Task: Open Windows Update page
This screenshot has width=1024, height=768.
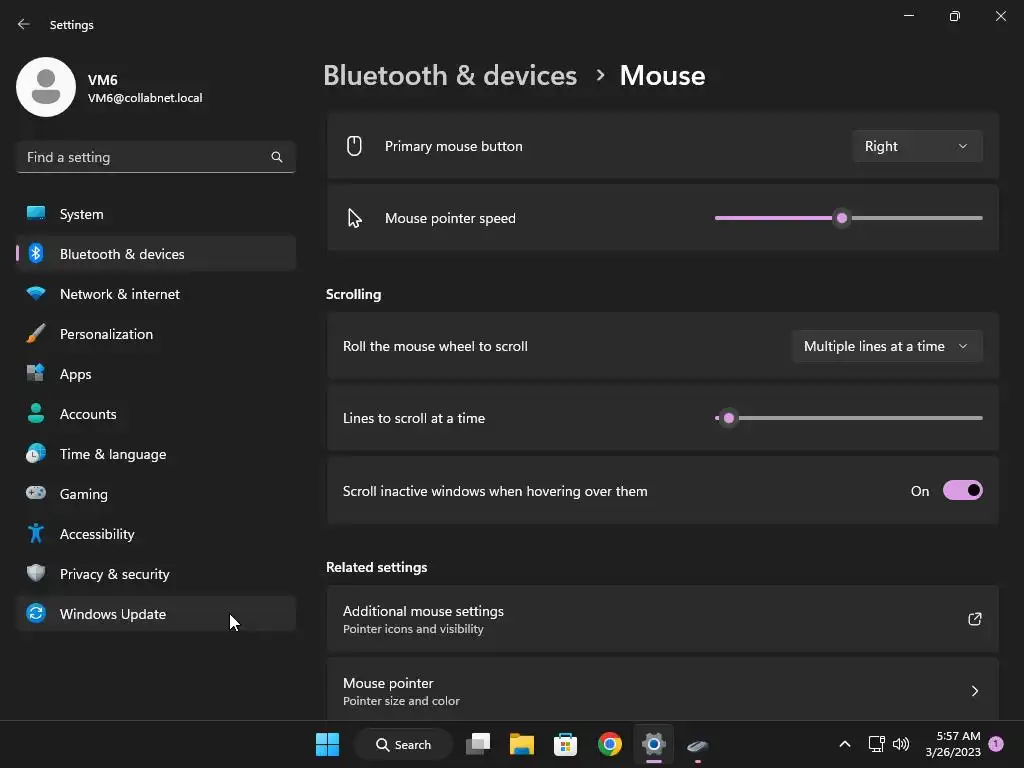Action: [156, 613]
